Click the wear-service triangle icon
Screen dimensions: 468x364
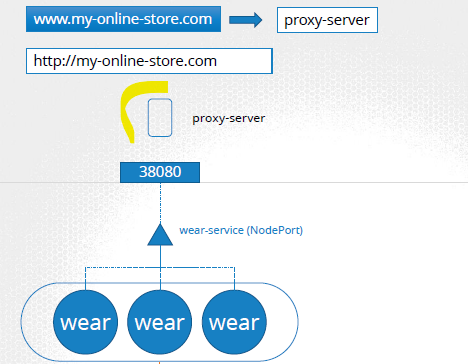160,235
